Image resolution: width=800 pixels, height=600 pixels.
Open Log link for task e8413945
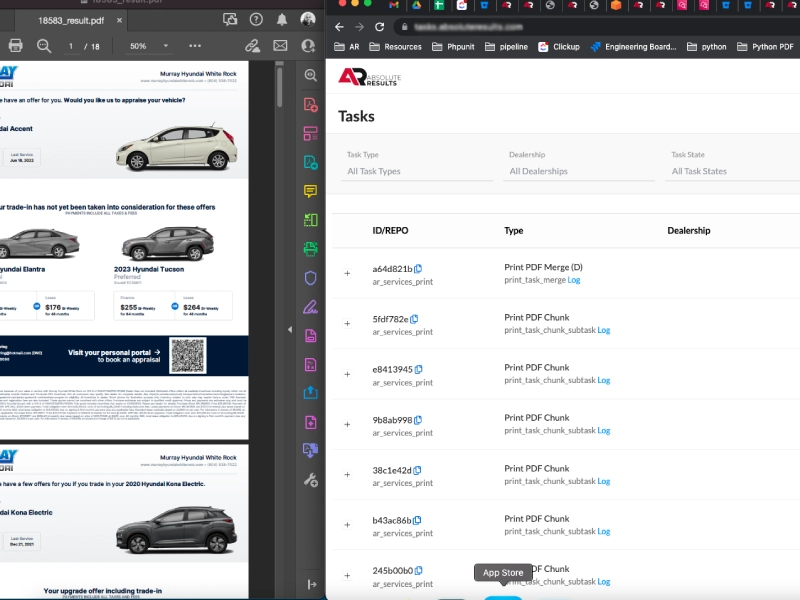point(604,380)
